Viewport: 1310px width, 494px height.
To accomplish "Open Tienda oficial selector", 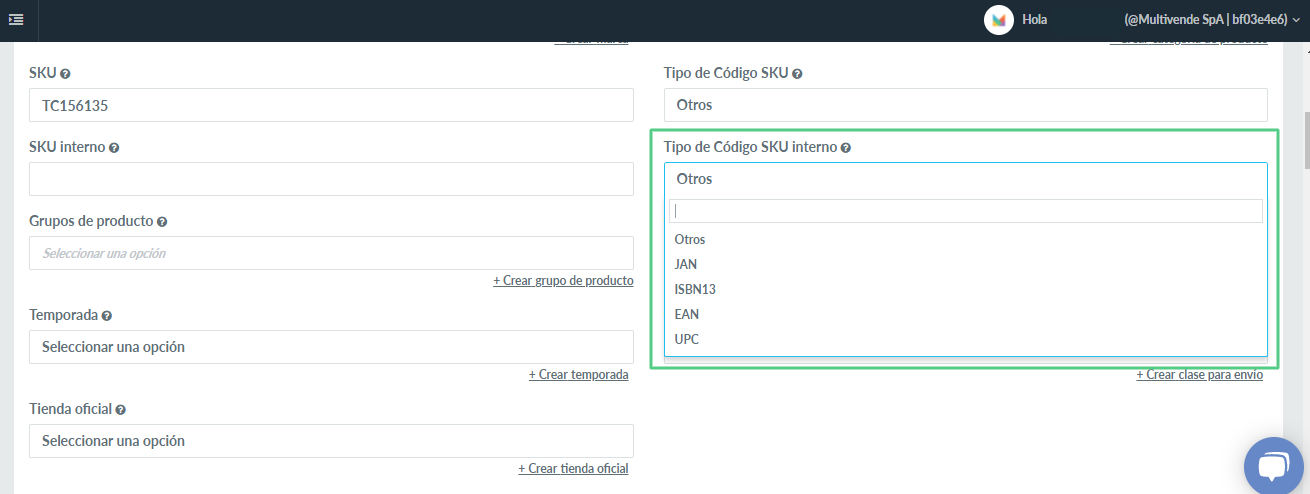I will [x=331, y=441].
